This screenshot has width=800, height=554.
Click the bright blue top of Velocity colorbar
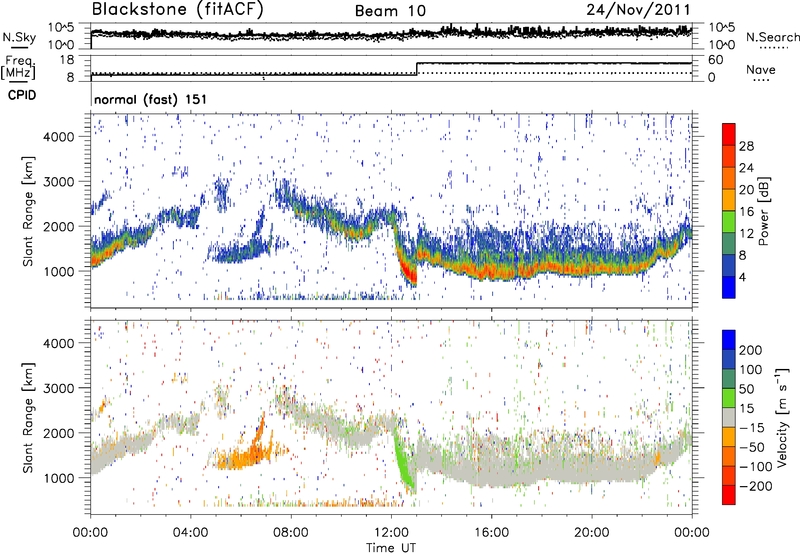pos(729,340)
